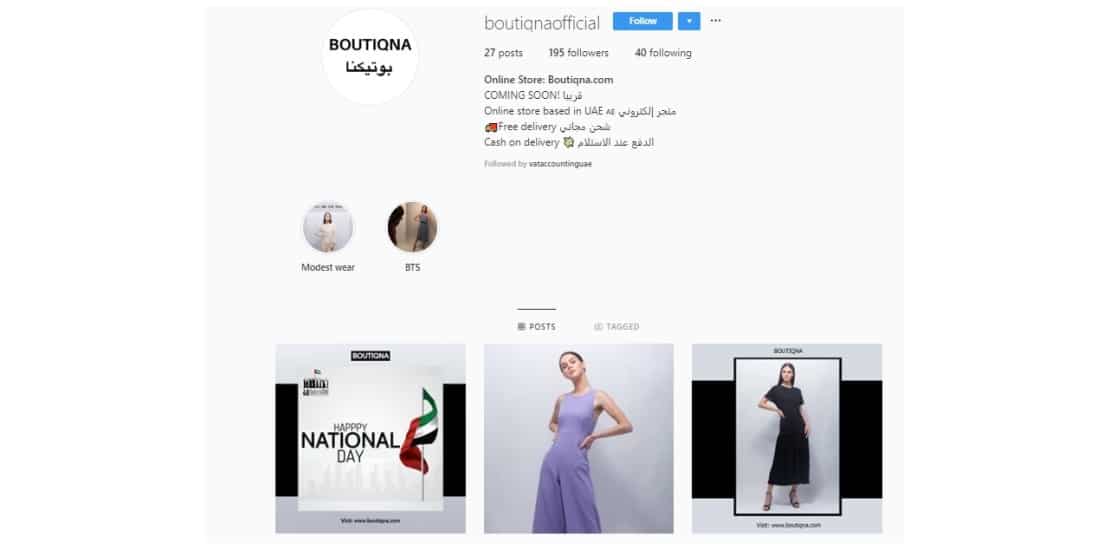1110x550 pixels.
Task: Open the purple jumpsuit model post
Action: tap(578, 438)
